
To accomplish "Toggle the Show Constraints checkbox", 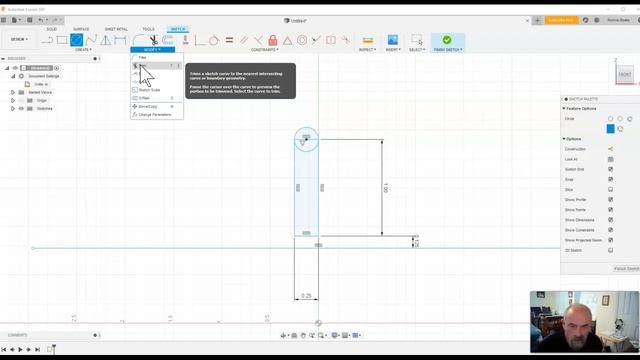I will pos(611,230).
